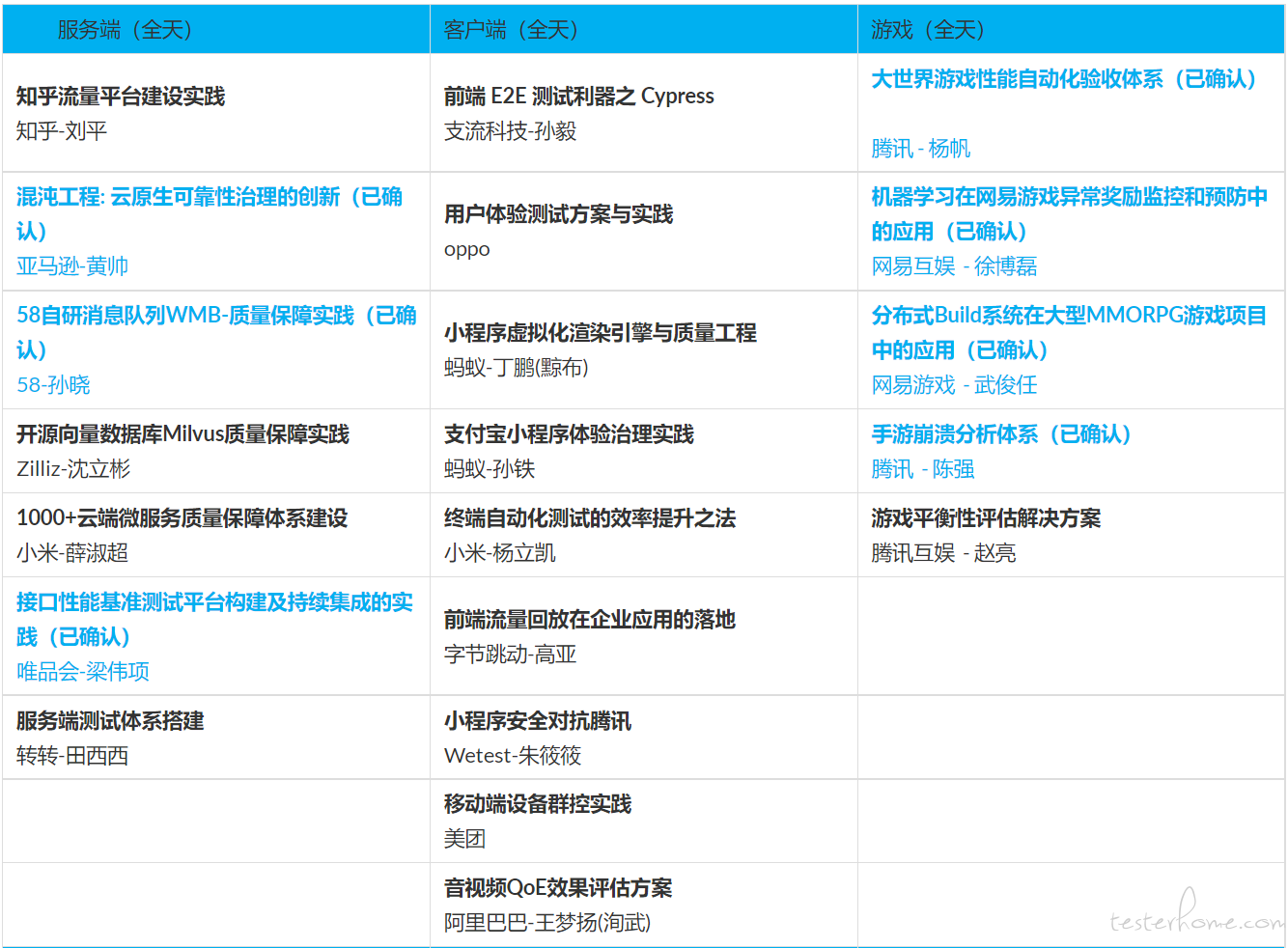Click title 前端流量回放在企业应用的落地
The height and width of the screenshot is (948, 1288).
coord(590,620)
